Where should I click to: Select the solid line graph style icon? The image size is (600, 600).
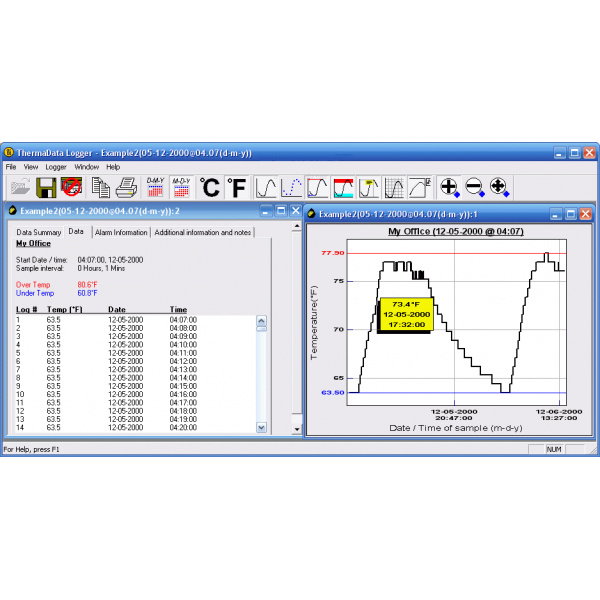click(x=266, y=187)
